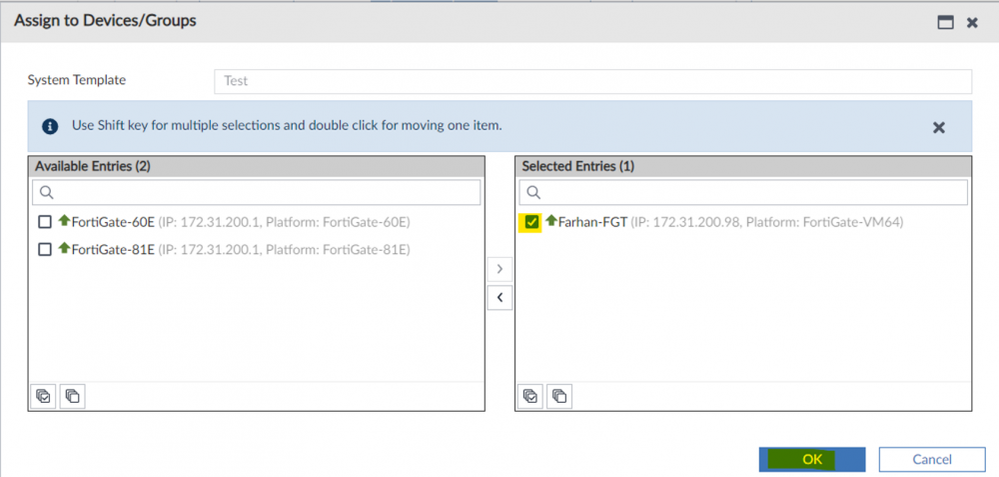Uncheck the Farhan-FGT checkbox
The image size is (999, 477).
pyautogui.click(x=531, y=222)
